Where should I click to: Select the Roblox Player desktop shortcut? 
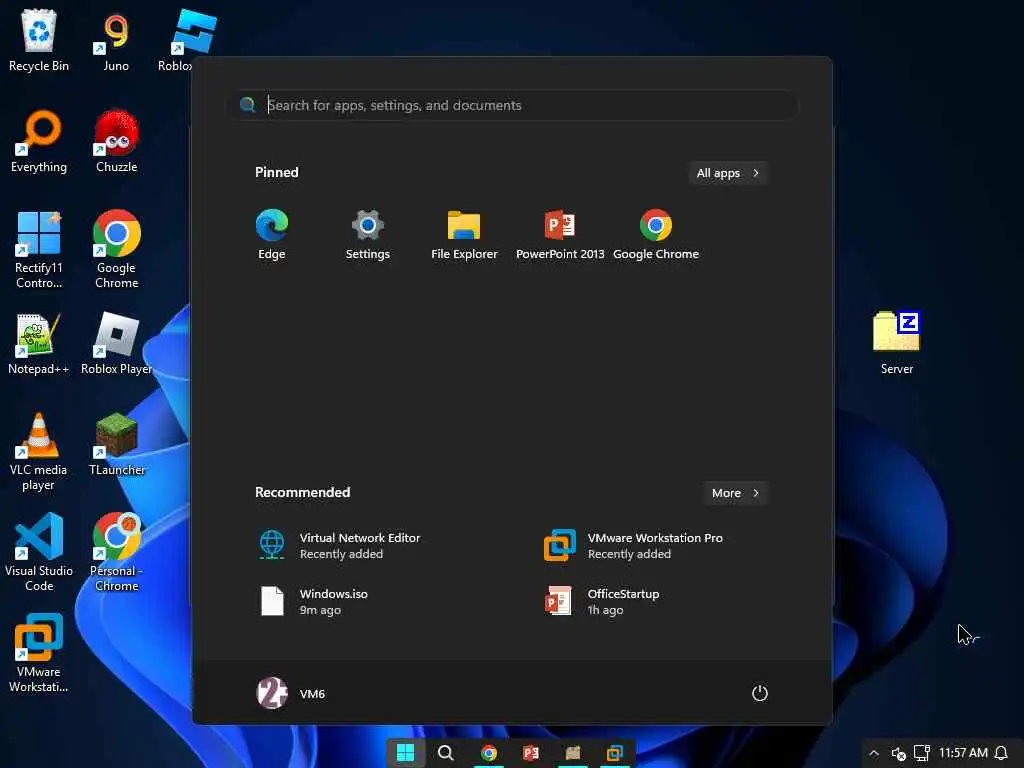click(x=116, y=344)
